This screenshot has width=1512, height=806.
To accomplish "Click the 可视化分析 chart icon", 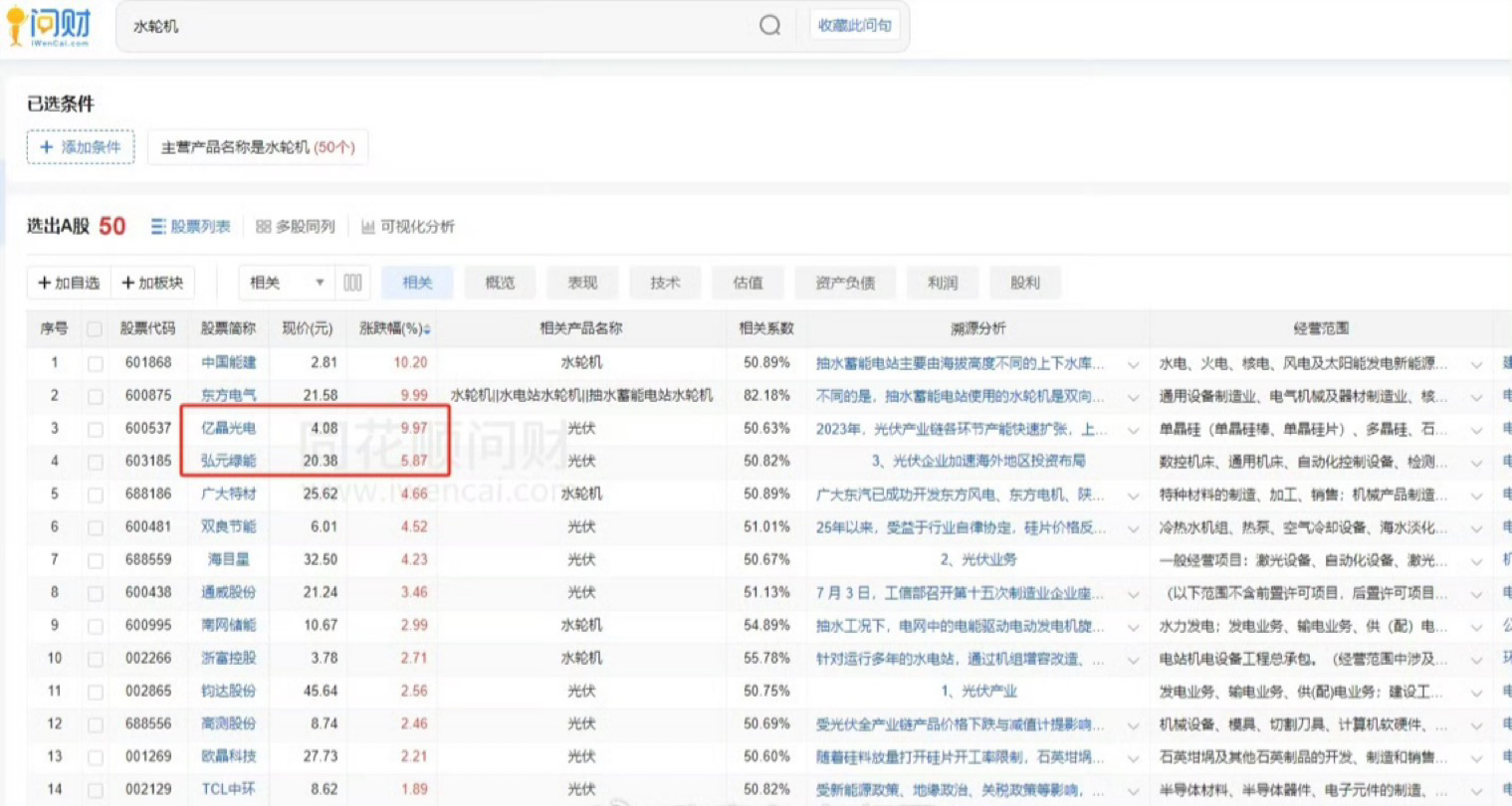I will coord(368,227).
